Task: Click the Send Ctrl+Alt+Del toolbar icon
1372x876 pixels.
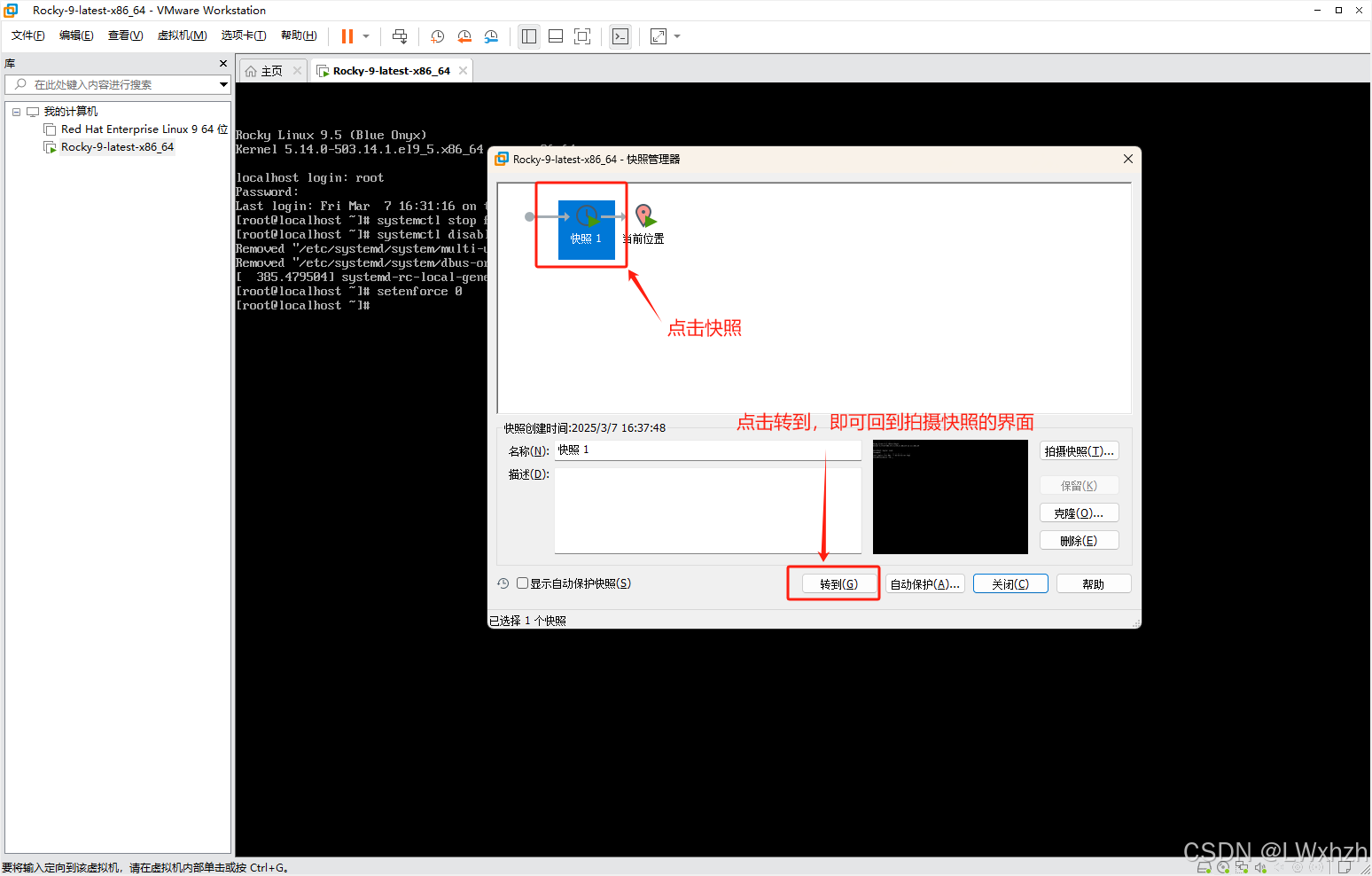Action: tap(400, 36)
